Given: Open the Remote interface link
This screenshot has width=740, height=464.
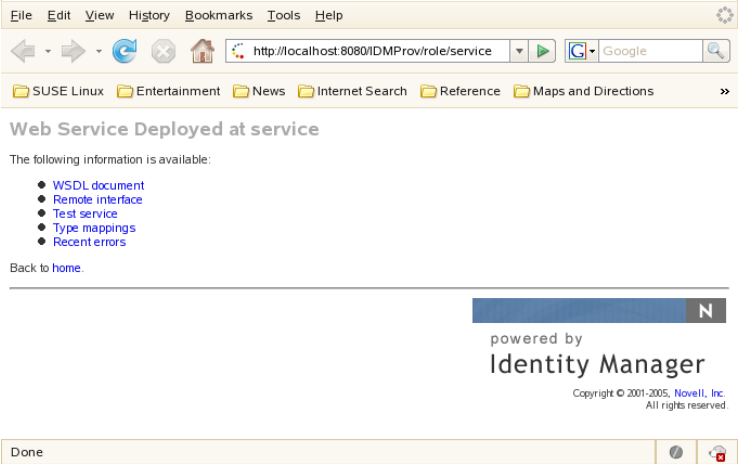Looking at the screenshot, I should [x=98, y=200].
